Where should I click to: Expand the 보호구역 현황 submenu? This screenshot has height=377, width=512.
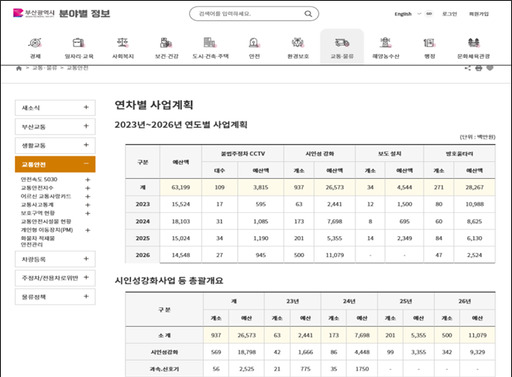click(88, 213)
